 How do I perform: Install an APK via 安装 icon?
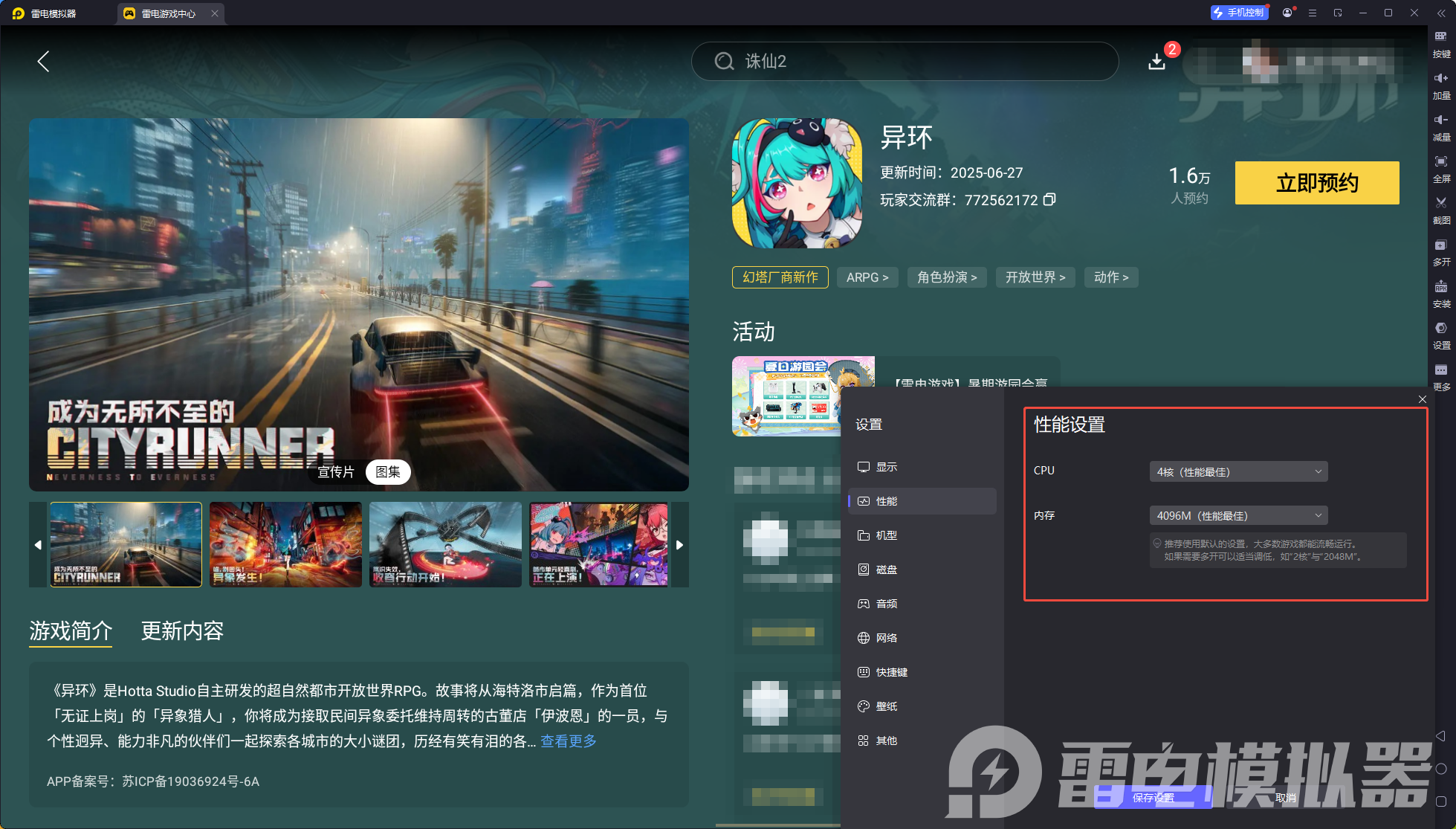[x=1440, y=294]
